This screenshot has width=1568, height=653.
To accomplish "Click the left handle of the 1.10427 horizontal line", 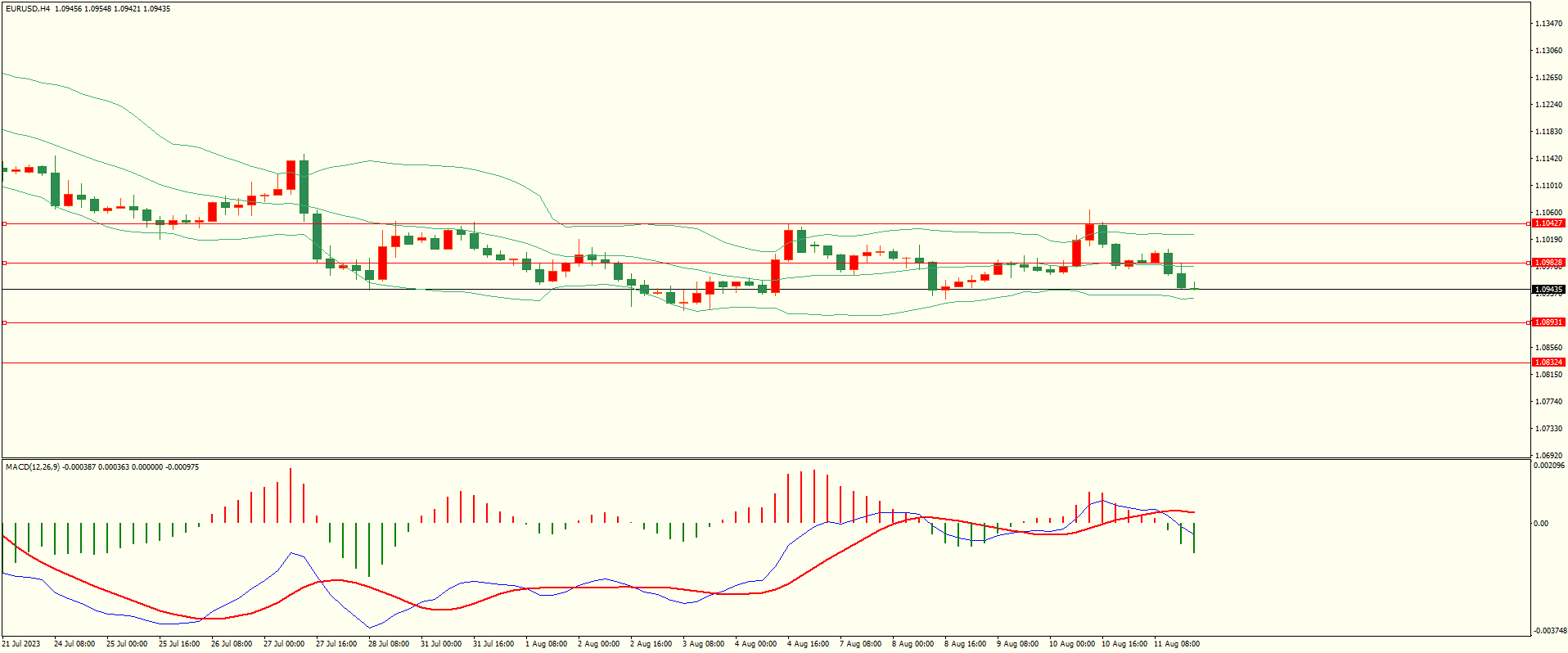I will [4, 223].
